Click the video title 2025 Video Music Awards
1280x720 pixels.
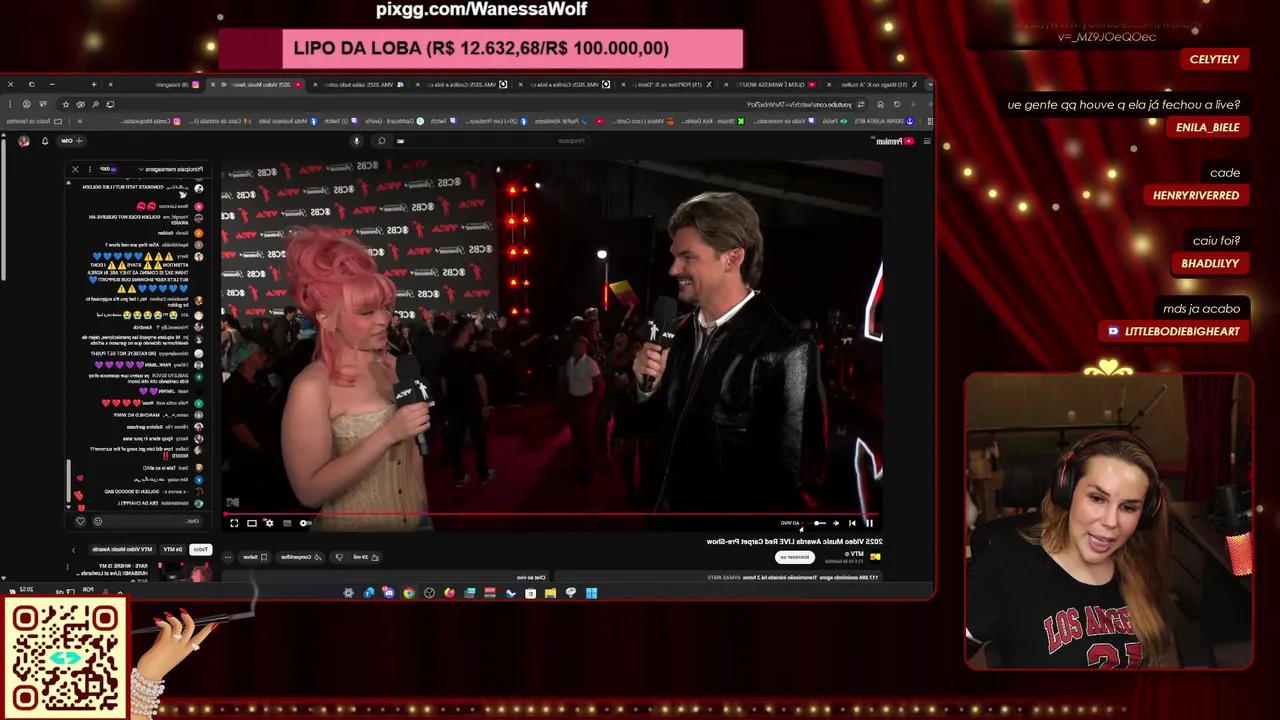pyautogui.click(x=795, y=541)
